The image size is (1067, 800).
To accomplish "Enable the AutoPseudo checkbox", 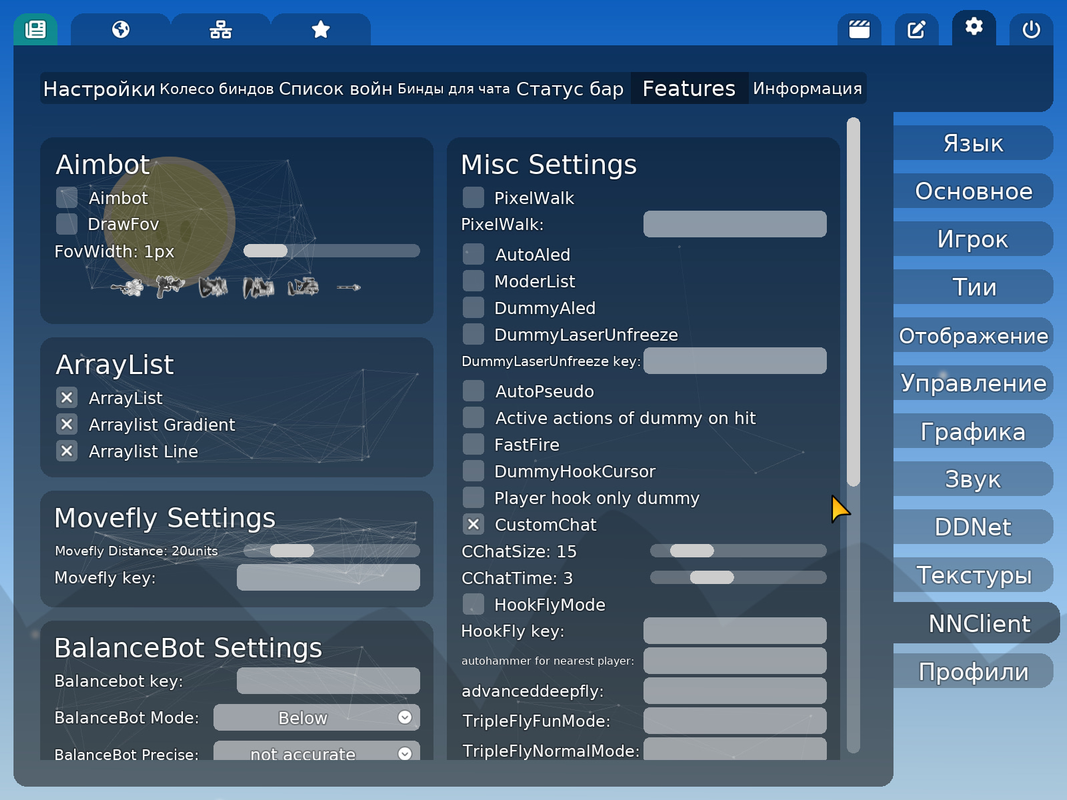I will [x=474, y=391].
